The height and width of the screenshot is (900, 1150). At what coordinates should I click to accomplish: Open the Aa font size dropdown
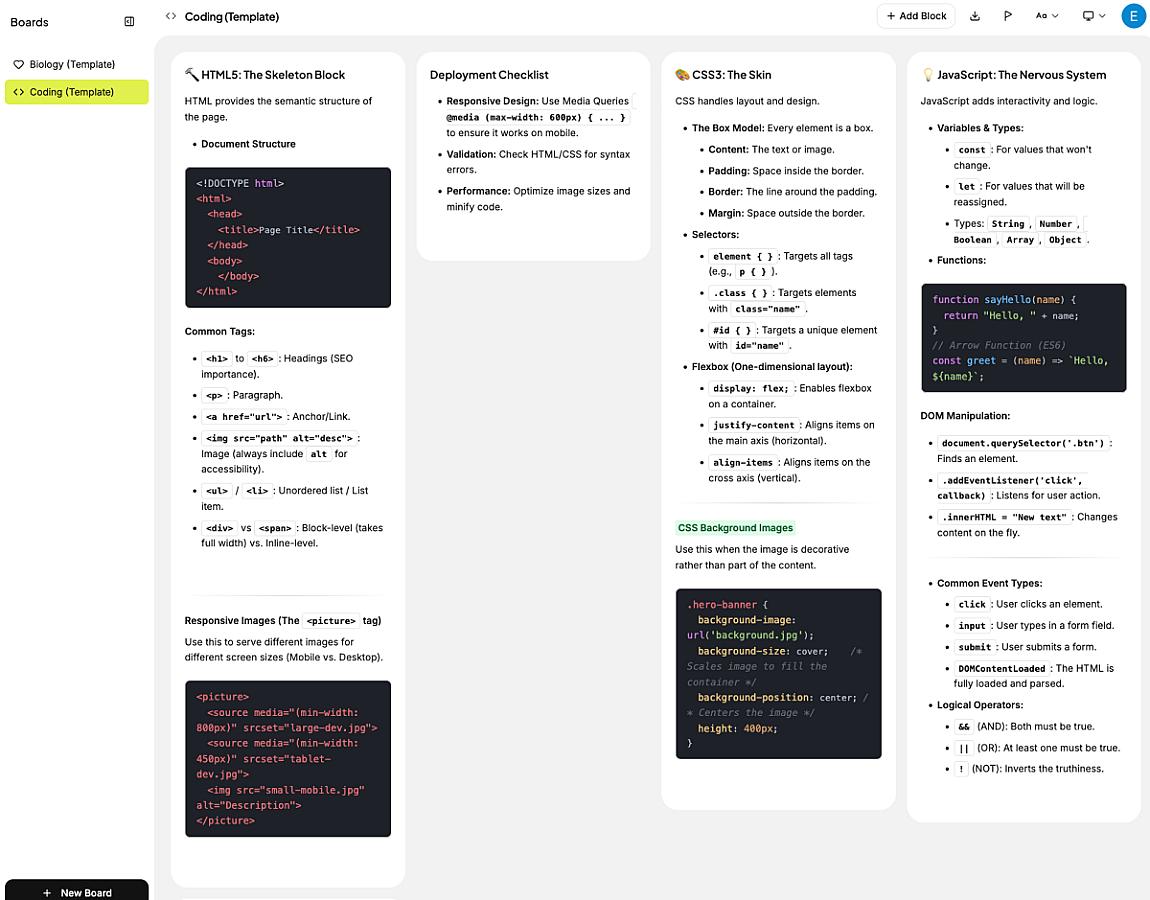tap(1047, 16)
